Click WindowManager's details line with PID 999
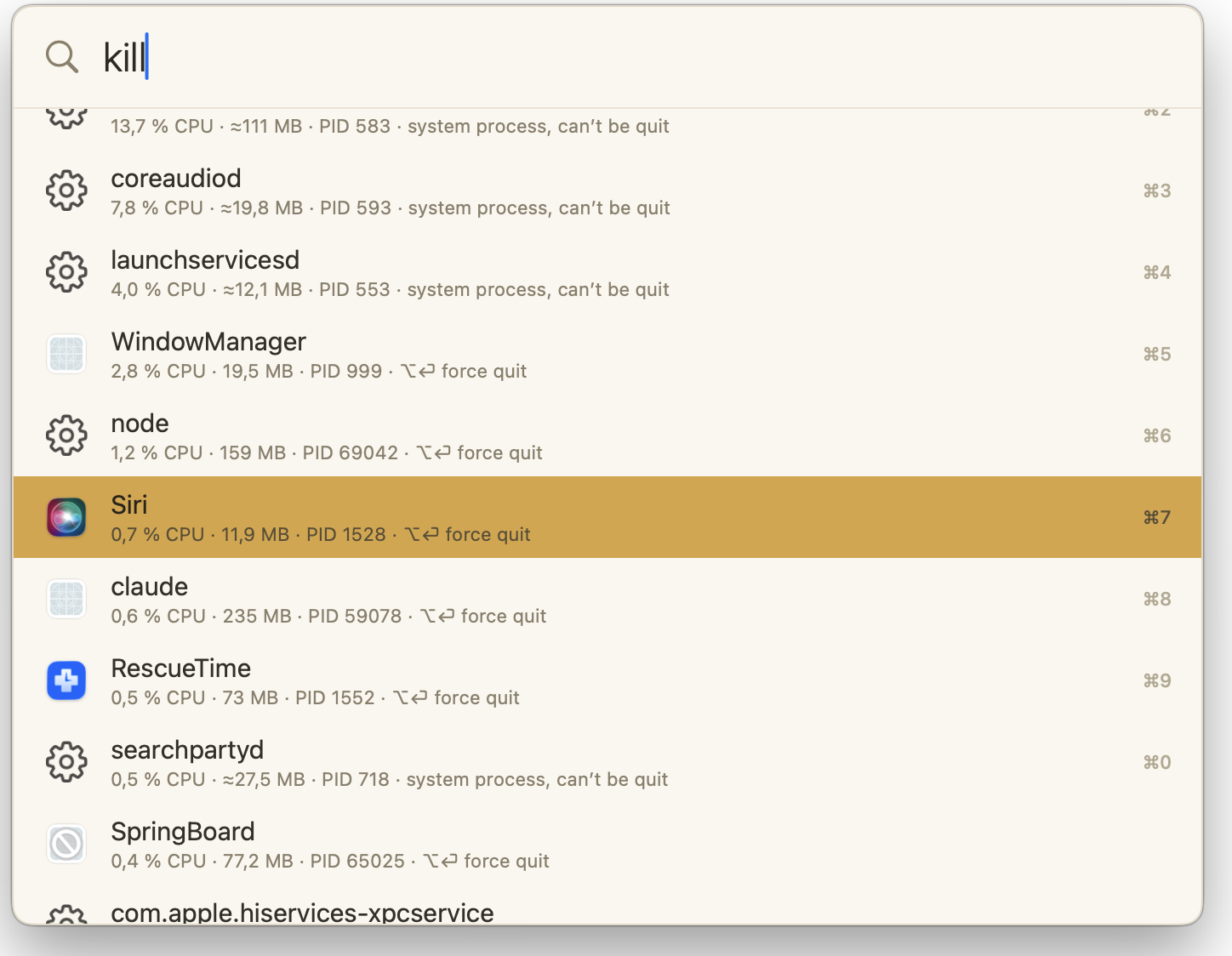This screenshot has width=1232, height=956. tap(319, 372)
